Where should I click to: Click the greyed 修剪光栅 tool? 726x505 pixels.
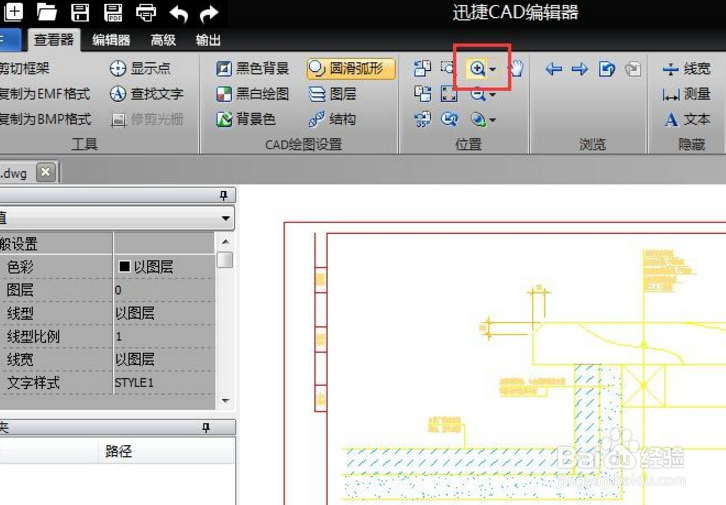(147, 119)
